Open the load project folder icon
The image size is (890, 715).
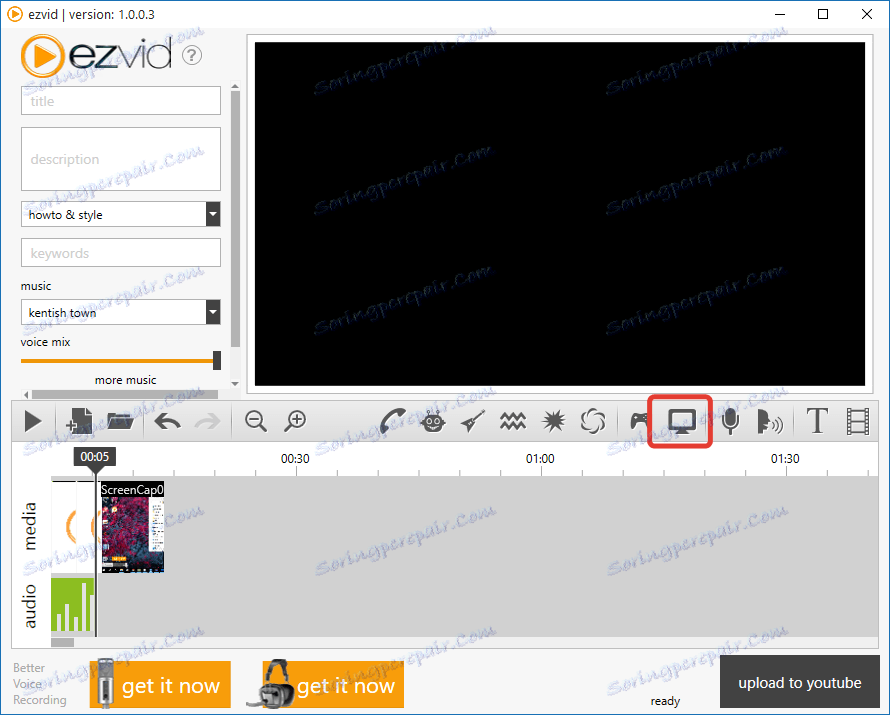(120, 421)
